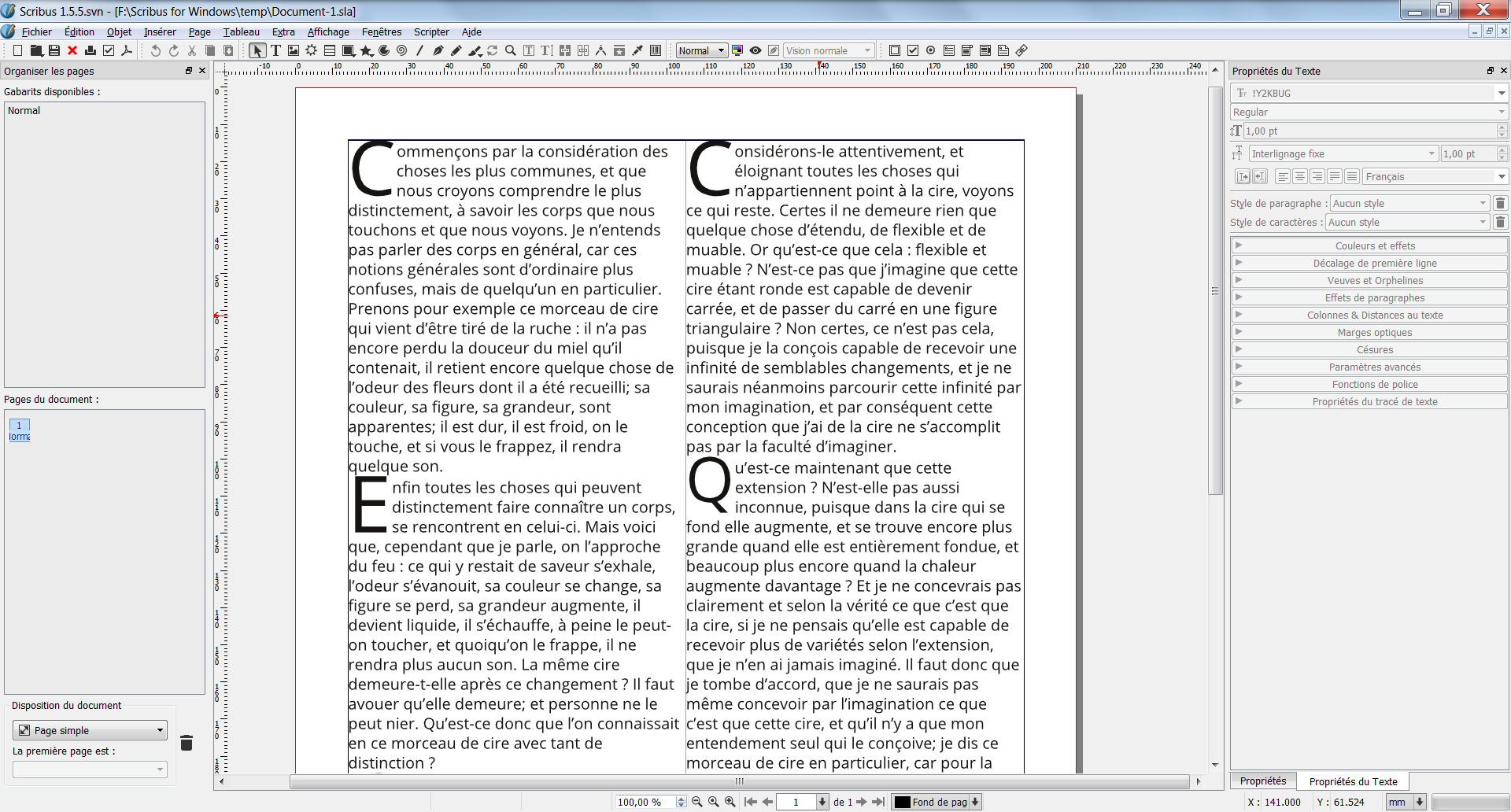The height and width of the screenshot is (812, 1511).
Task: Open the Fichier menu
Action: 36,31
